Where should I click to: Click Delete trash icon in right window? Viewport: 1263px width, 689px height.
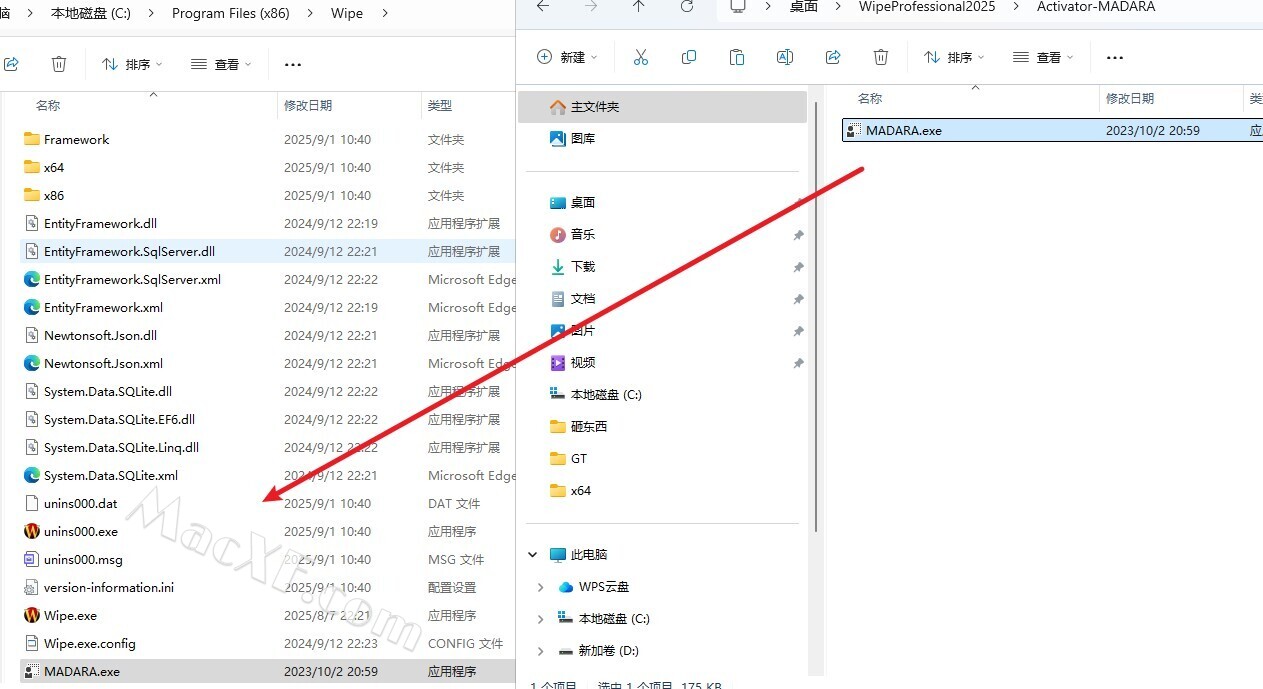coord(881,57)
